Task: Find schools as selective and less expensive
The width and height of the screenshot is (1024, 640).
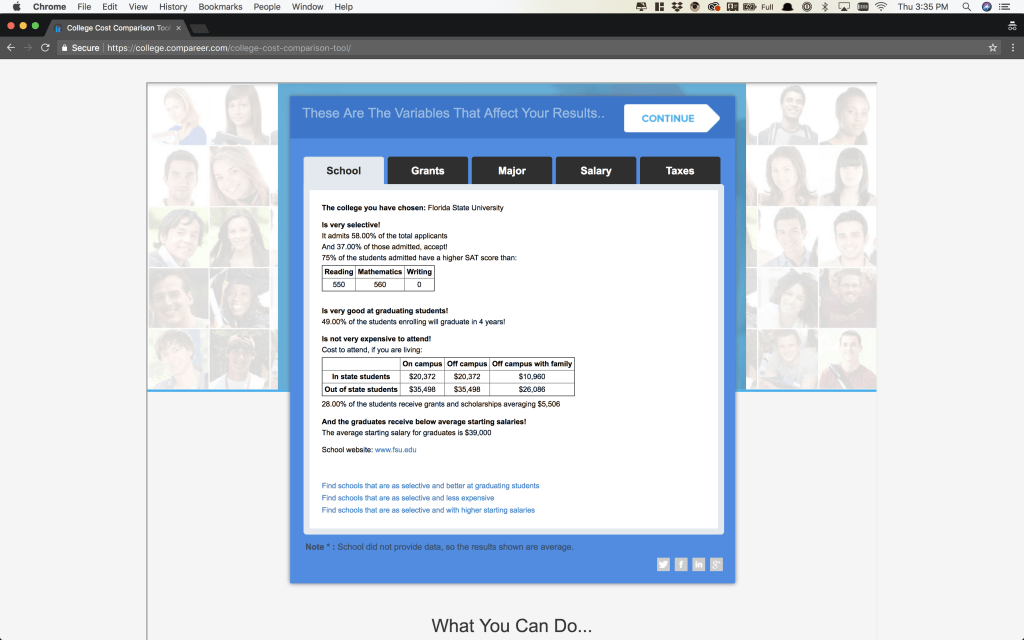Action: (408, 498)
